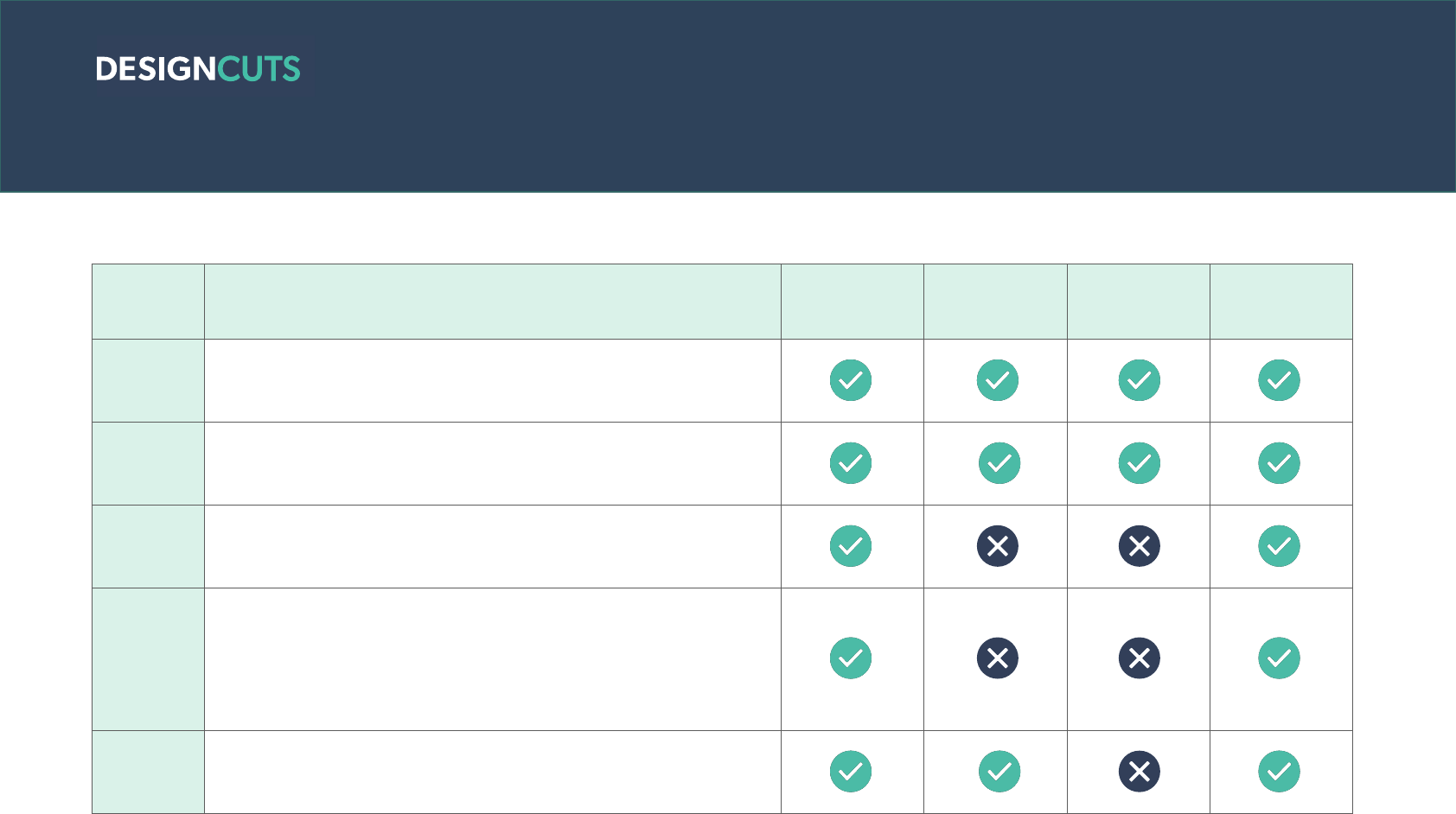Click first-row checkmark in last icon column
The image size is (1456, 814).
1280,380
